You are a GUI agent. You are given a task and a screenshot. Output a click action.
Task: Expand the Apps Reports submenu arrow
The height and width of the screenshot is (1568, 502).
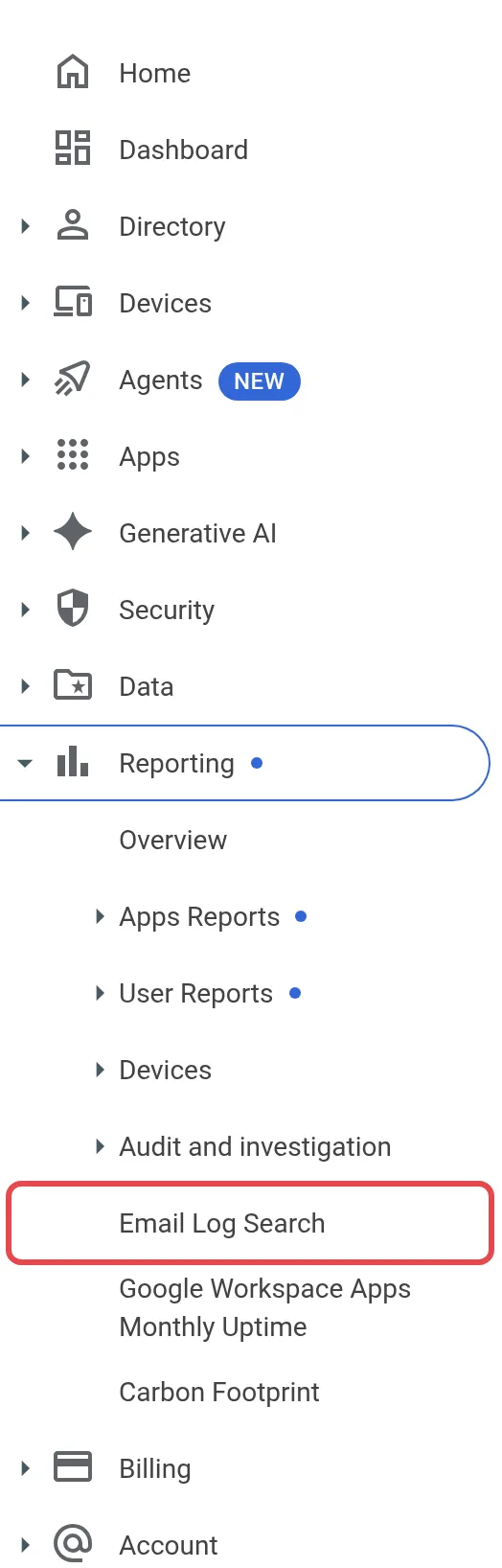(100, 916)
